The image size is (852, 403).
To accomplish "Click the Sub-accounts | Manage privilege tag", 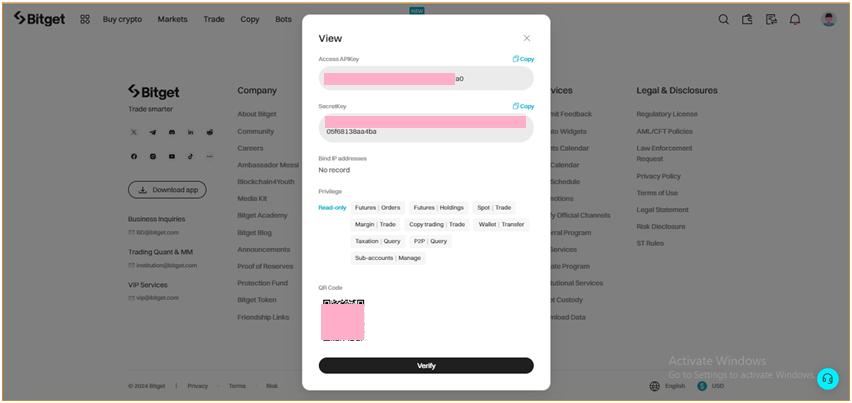I will 388,258.
